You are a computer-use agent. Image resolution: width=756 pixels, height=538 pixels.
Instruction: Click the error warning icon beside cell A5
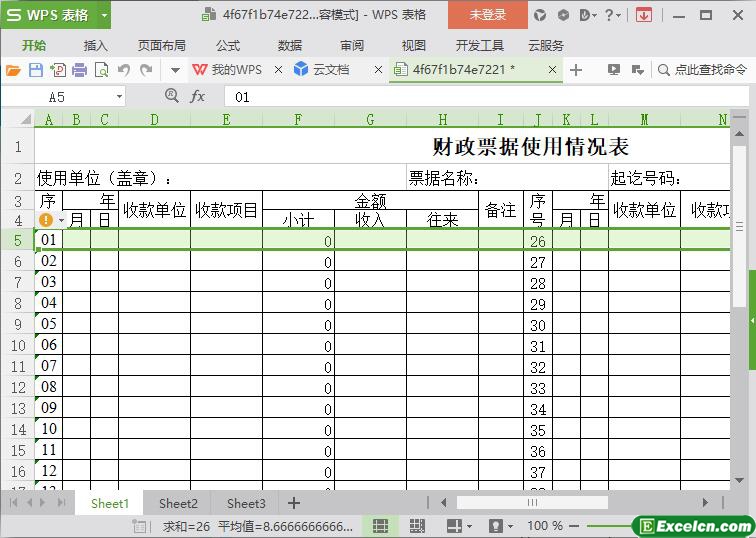click(46, 220)
